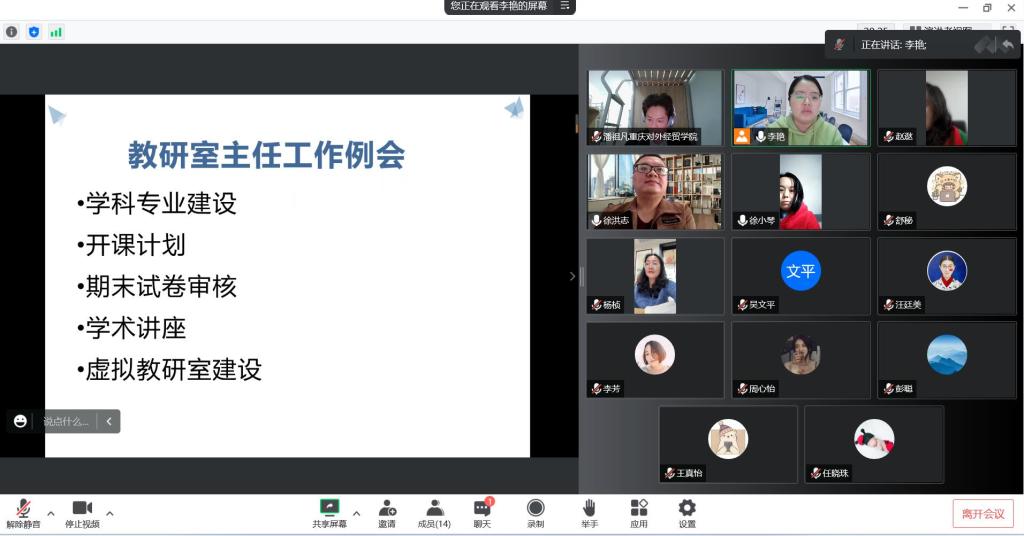Collapse the 说点什么 quick chat bar arrow

[x=108, y=421]
